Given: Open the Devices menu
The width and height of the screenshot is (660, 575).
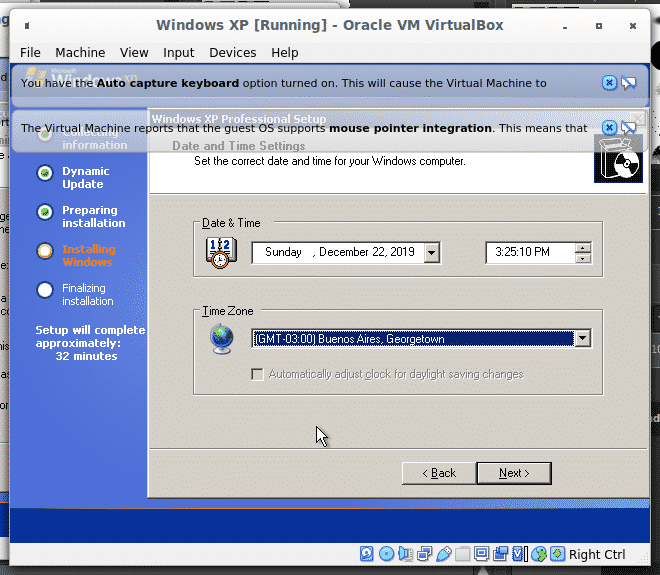Looking at the screenshot, I should pos(233,53).
